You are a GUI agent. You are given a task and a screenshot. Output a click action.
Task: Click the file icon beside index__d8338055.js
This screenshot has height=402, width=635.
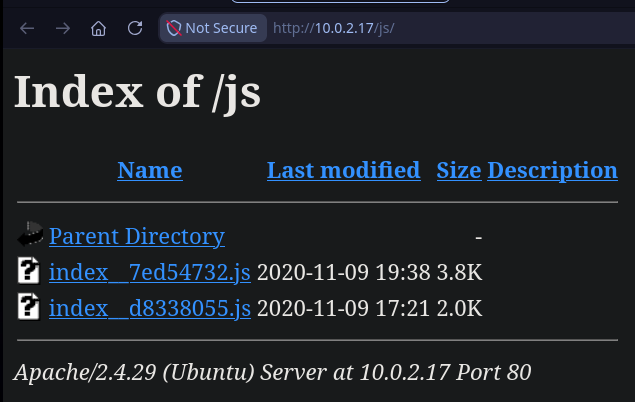coord(29,306)
